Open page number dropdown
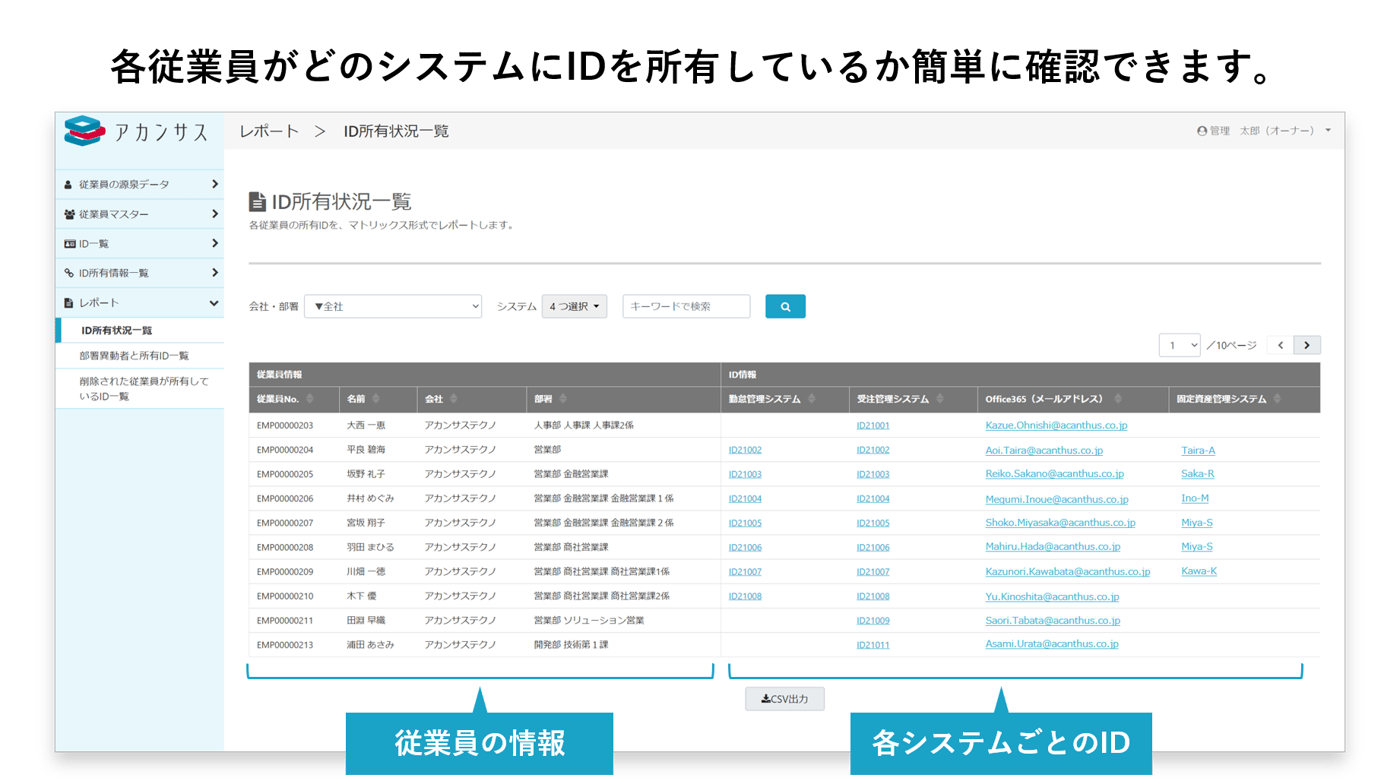This screenshot has height=781, width=1400. (x=1179, y=345)
